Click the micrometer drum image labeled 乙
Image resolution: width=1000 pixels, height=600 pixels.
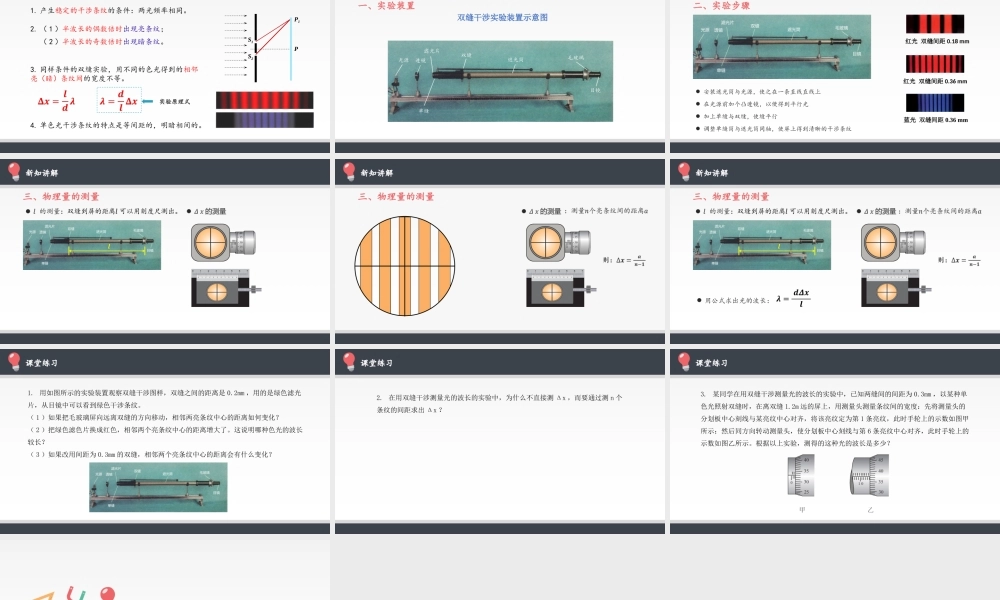(x=870, y=475)
